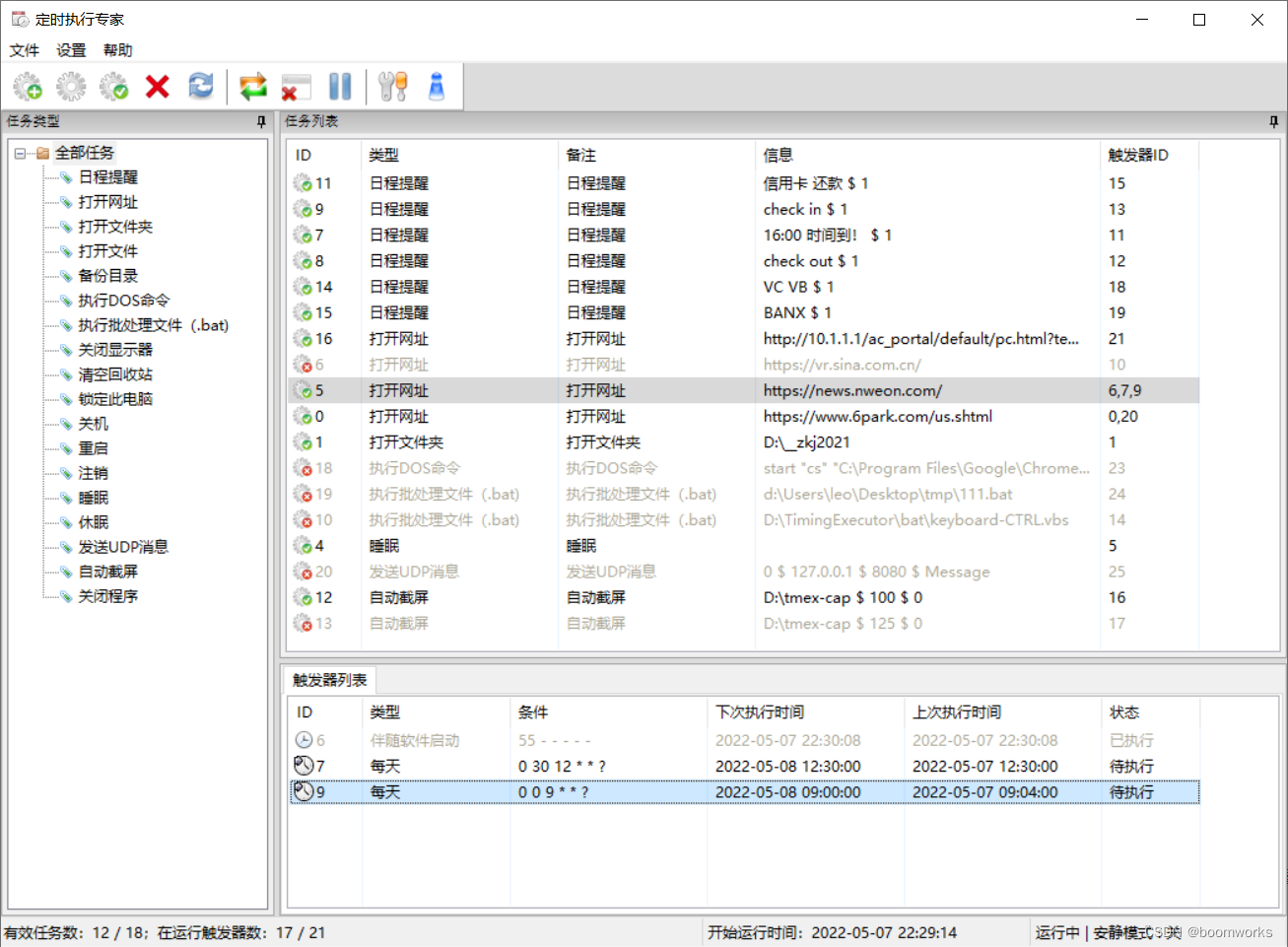Select 关闭显示器 tree item
Viewport: 1288px width, 947px height.
(x=115, y=350)
